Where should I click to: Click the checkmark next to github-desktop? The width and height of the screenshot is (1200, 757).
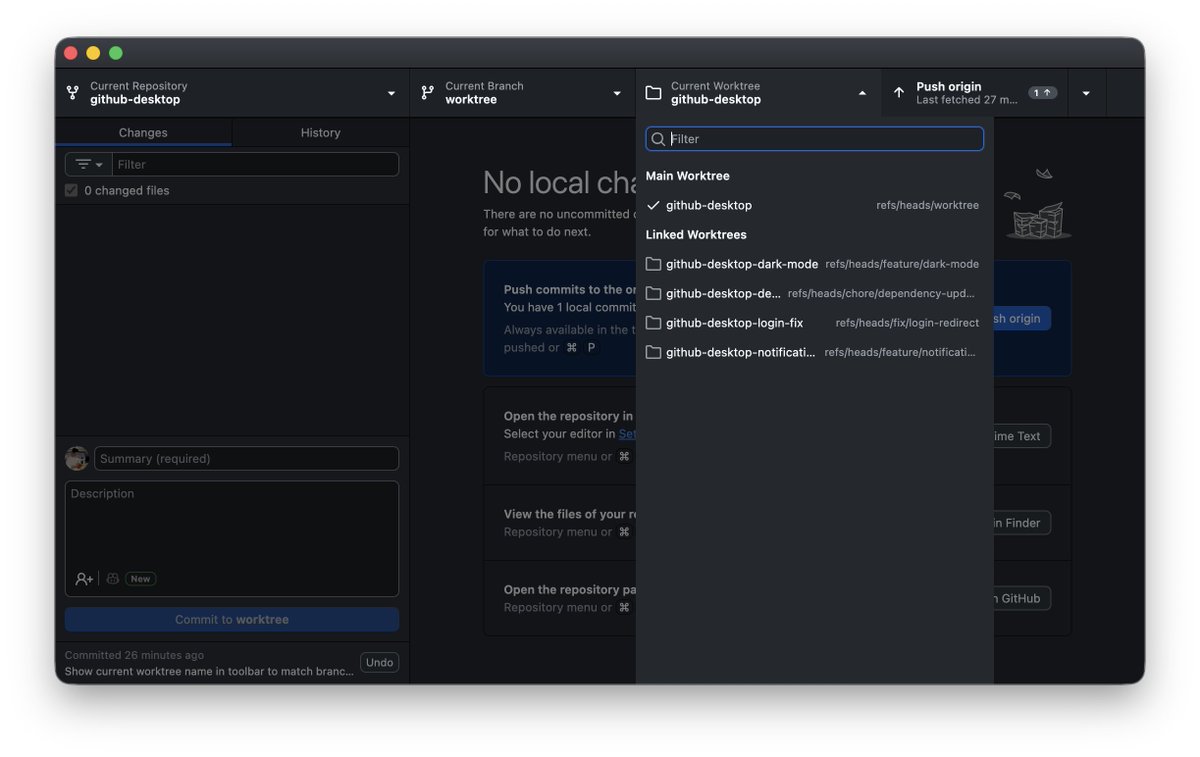(653, 205)
